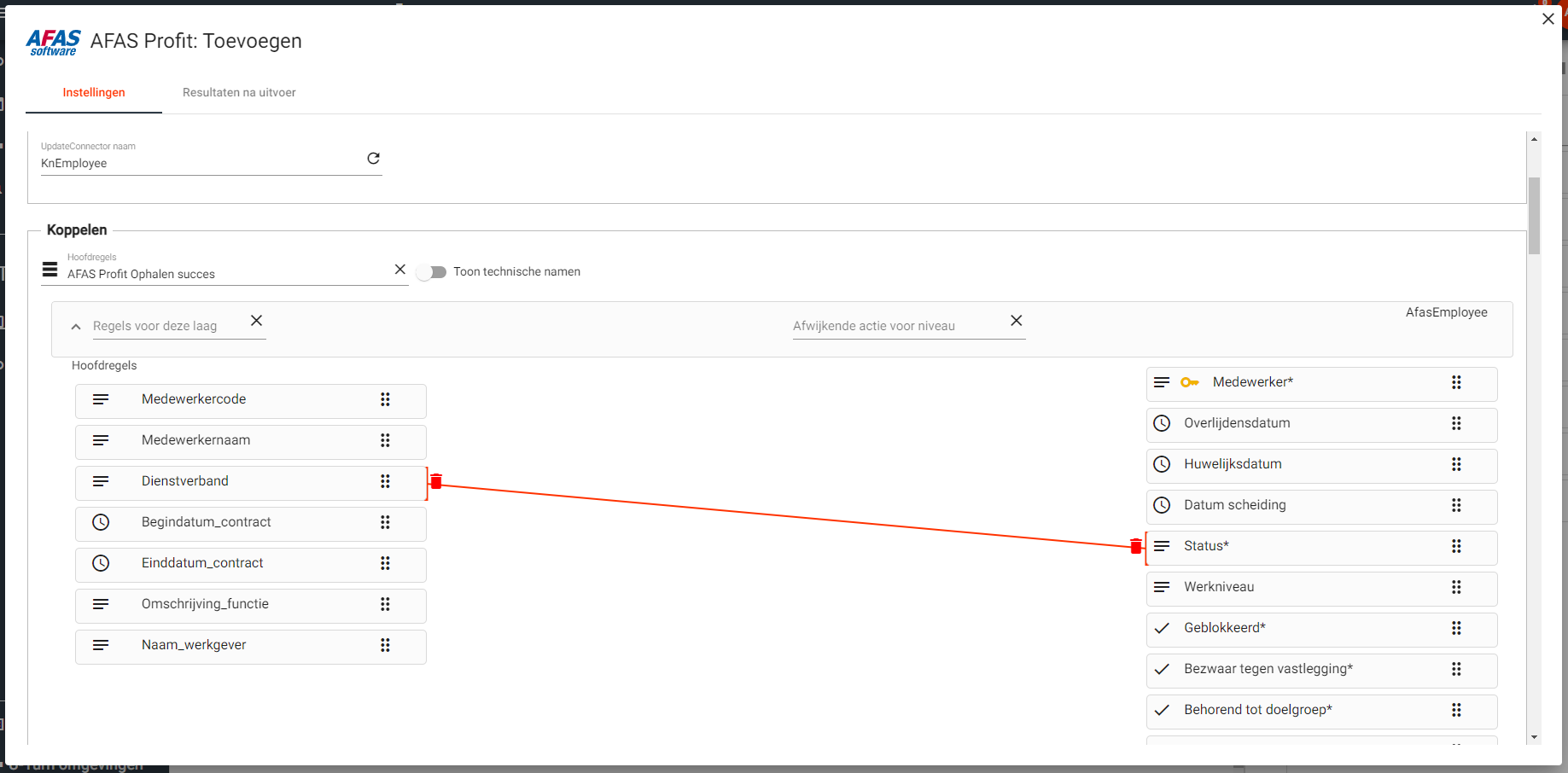Delete connection via trash icon beside Dienstverband
The width and height of the screenshot is (1568, 773).
pos(436,482)
